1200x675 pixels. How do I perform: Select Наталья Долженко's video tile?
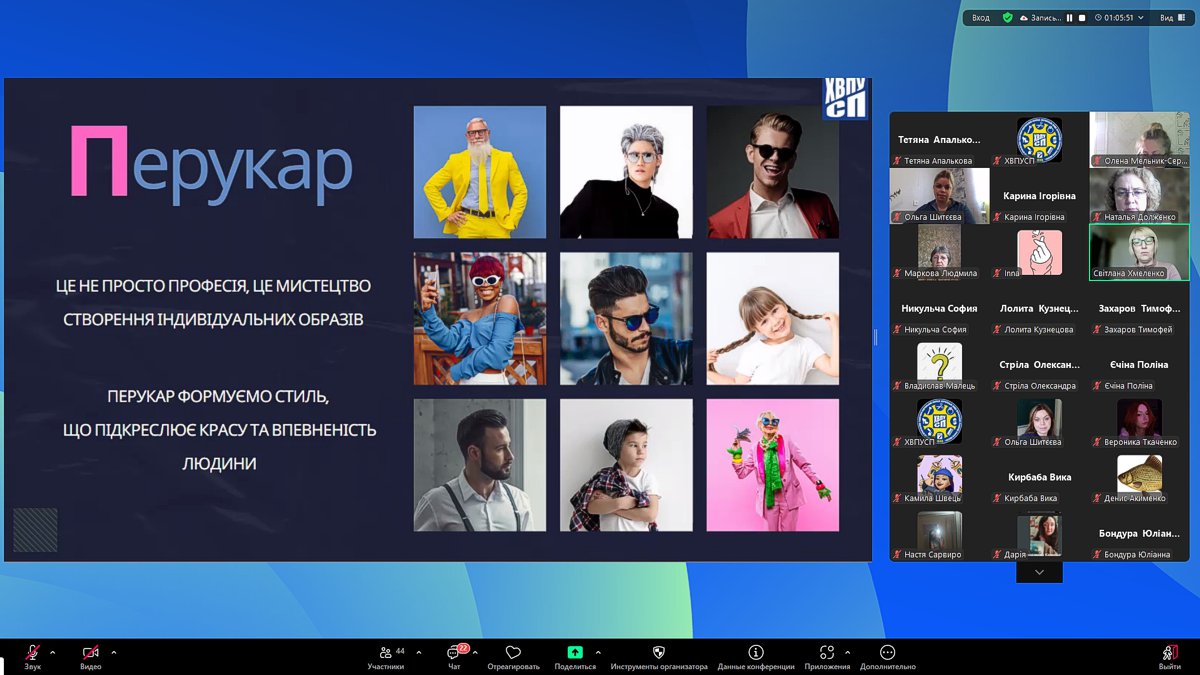1139,196
